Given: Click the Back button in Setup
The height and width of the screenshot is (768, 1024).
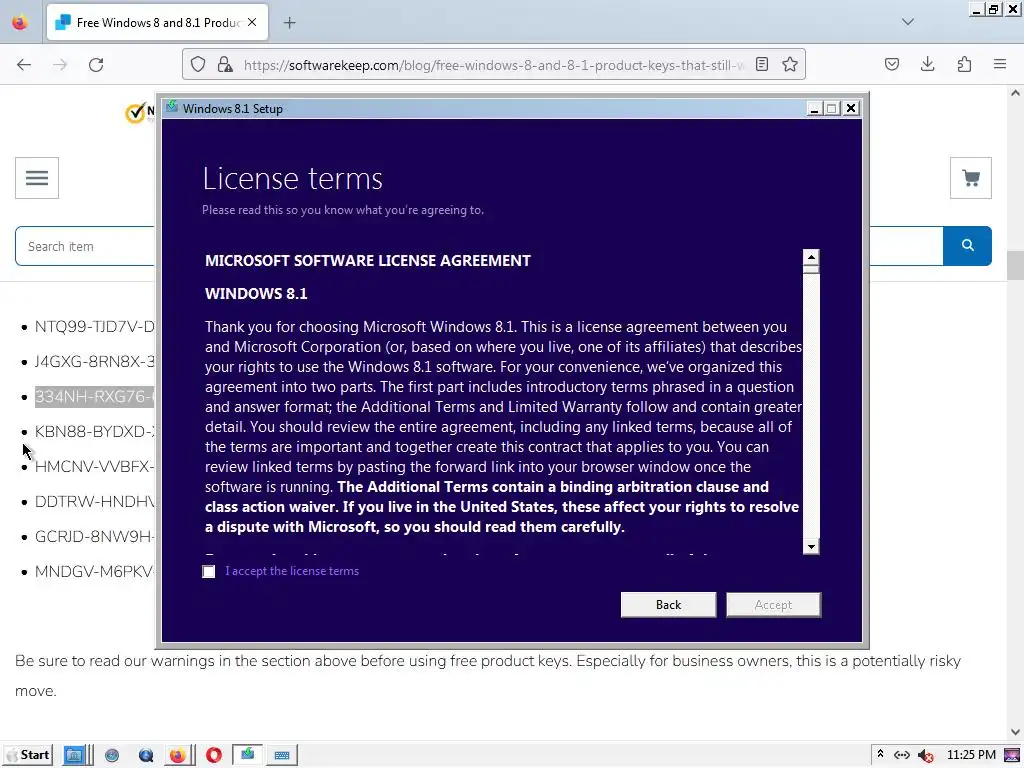Looking at the screenshot, I should point(668,605).
